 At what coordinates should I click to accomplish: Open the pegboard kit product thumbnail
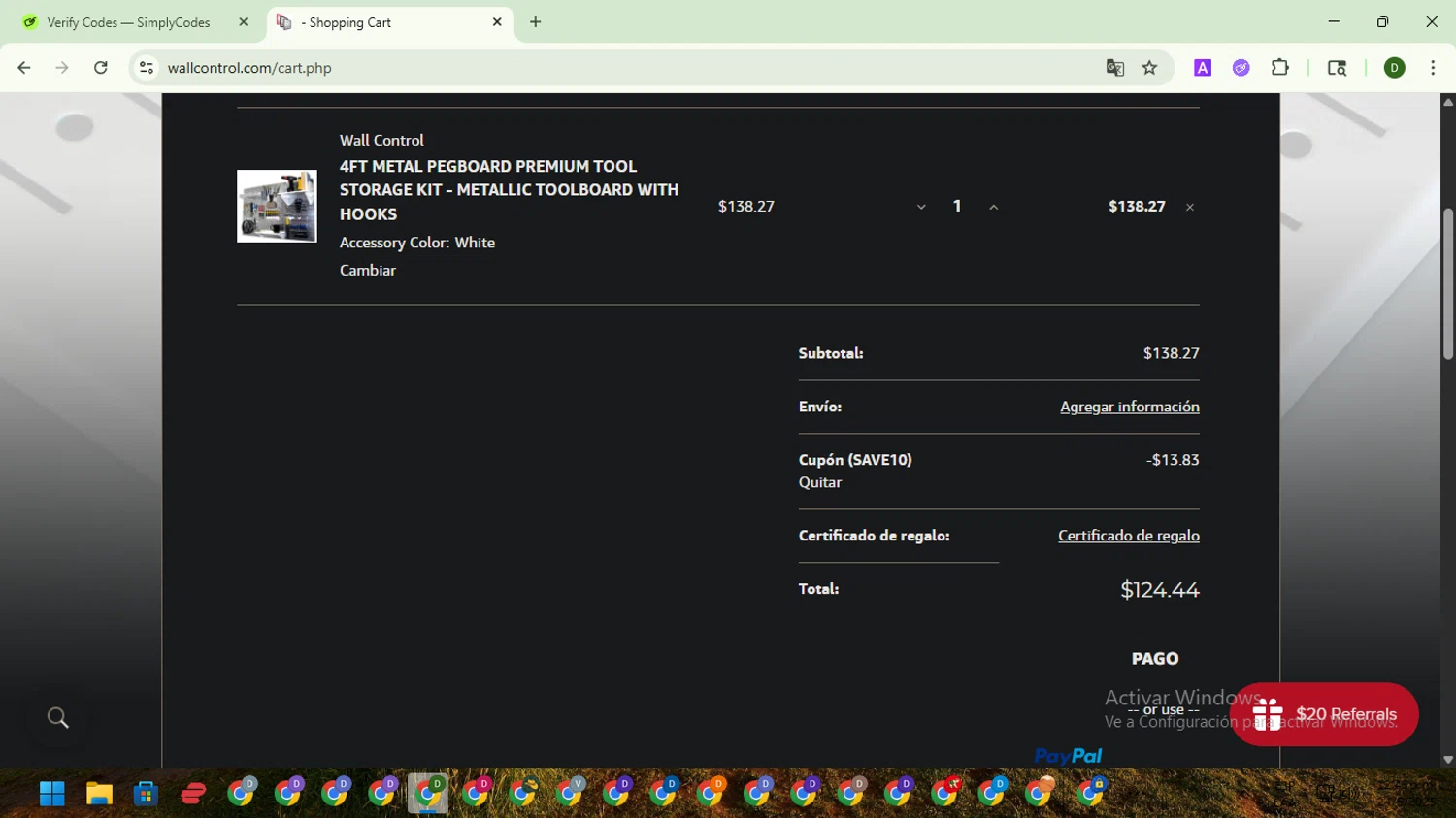277,206
